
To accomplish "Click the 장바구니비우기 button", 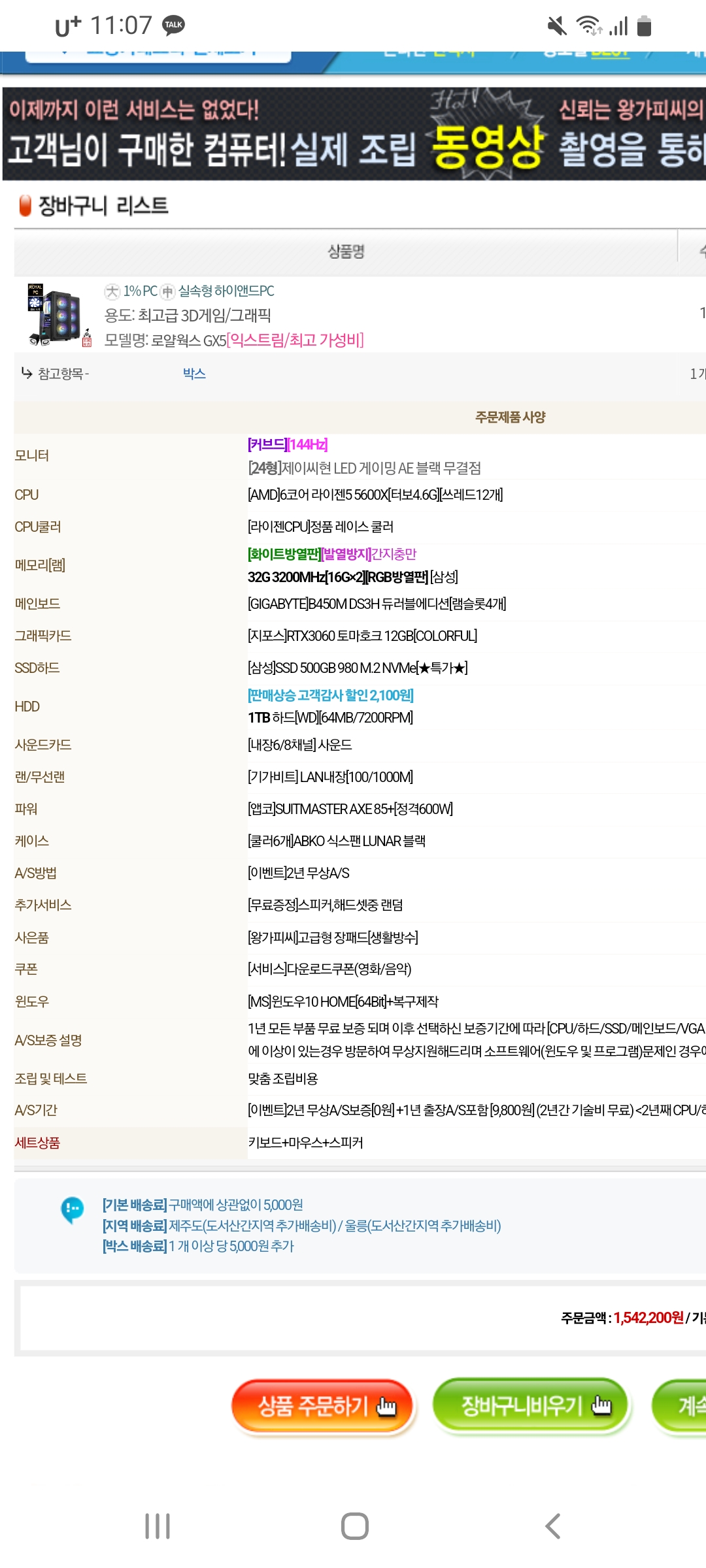I will click(531, 1405).
